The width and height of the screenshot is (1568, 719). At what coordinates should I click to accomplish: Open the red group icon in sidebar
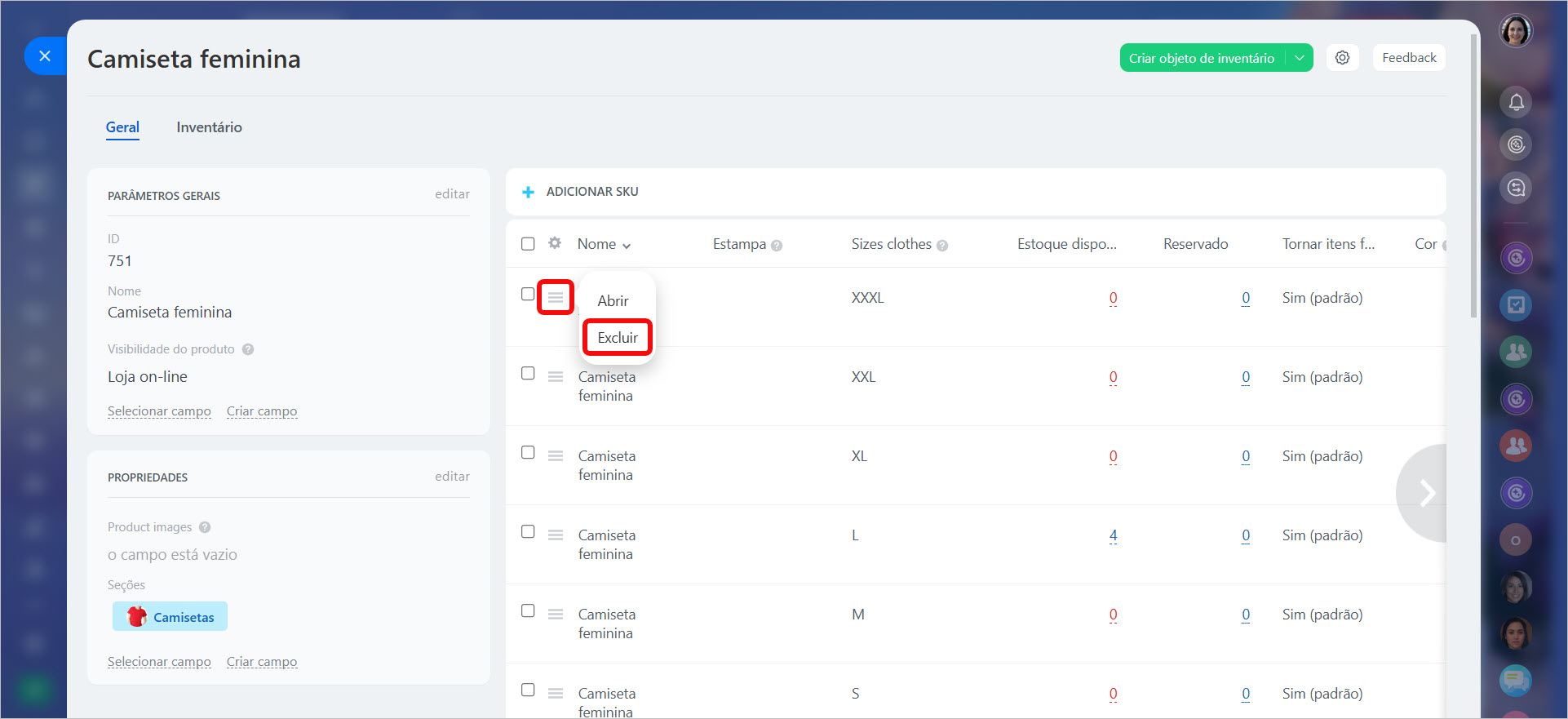[1516, 446]
